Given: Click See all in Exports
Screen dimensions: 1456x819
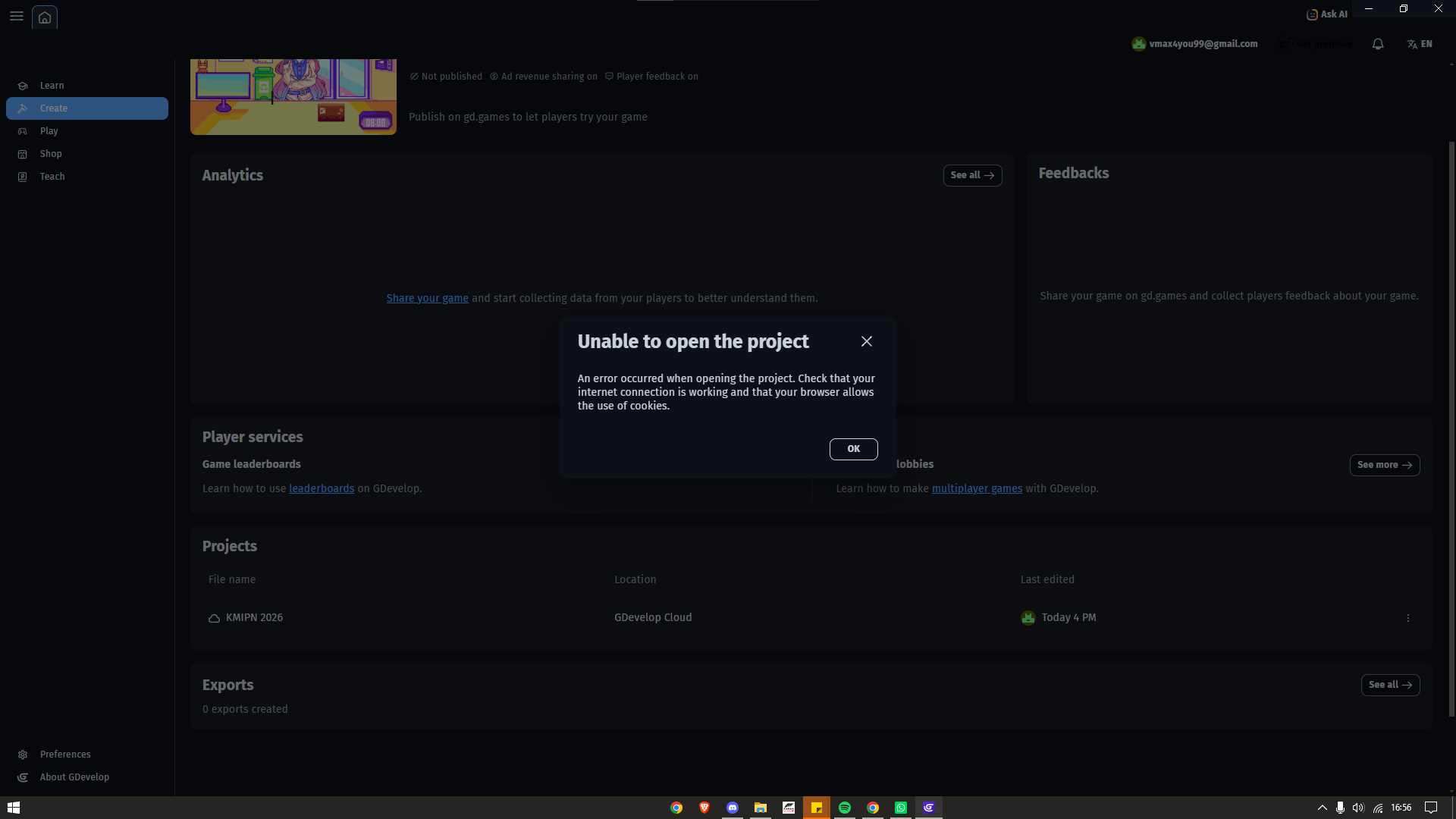Looking at the screenshot, I should pos(1391,685).
